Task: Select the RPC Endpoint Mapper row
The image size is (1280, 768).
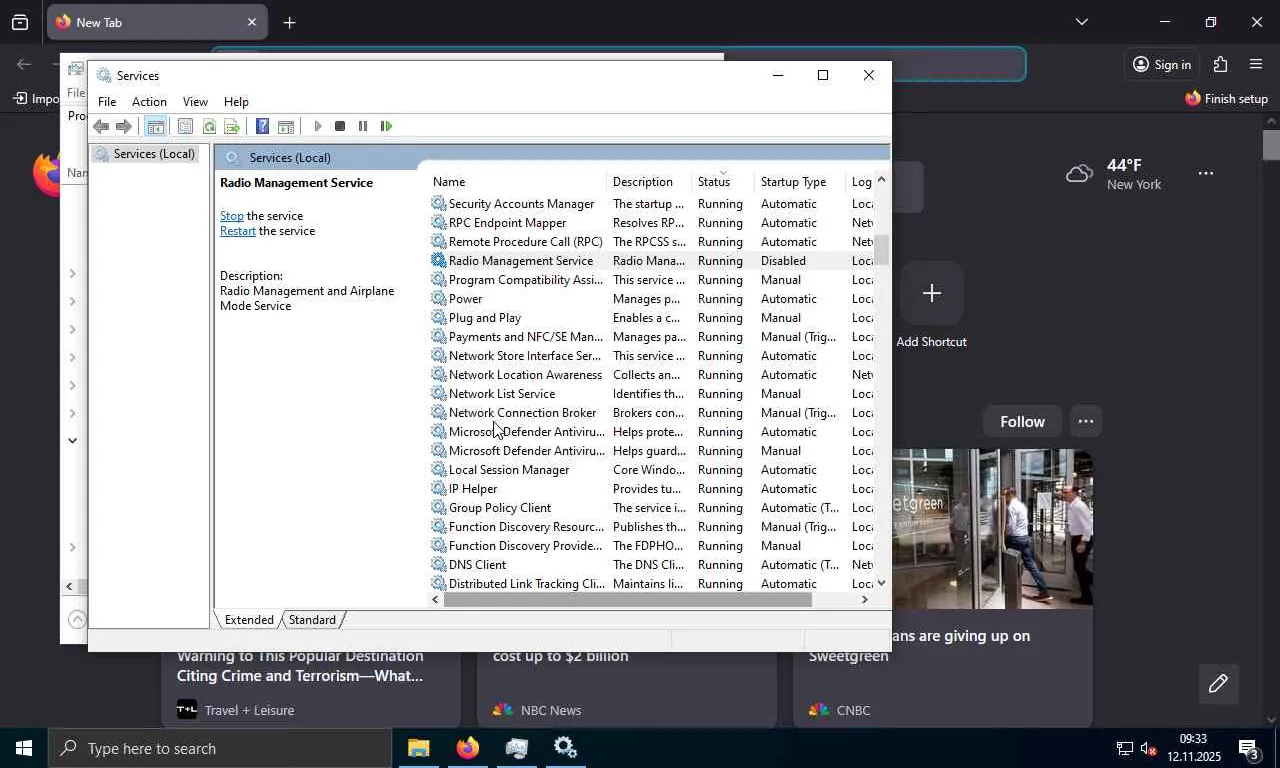Action: (650, 222)
